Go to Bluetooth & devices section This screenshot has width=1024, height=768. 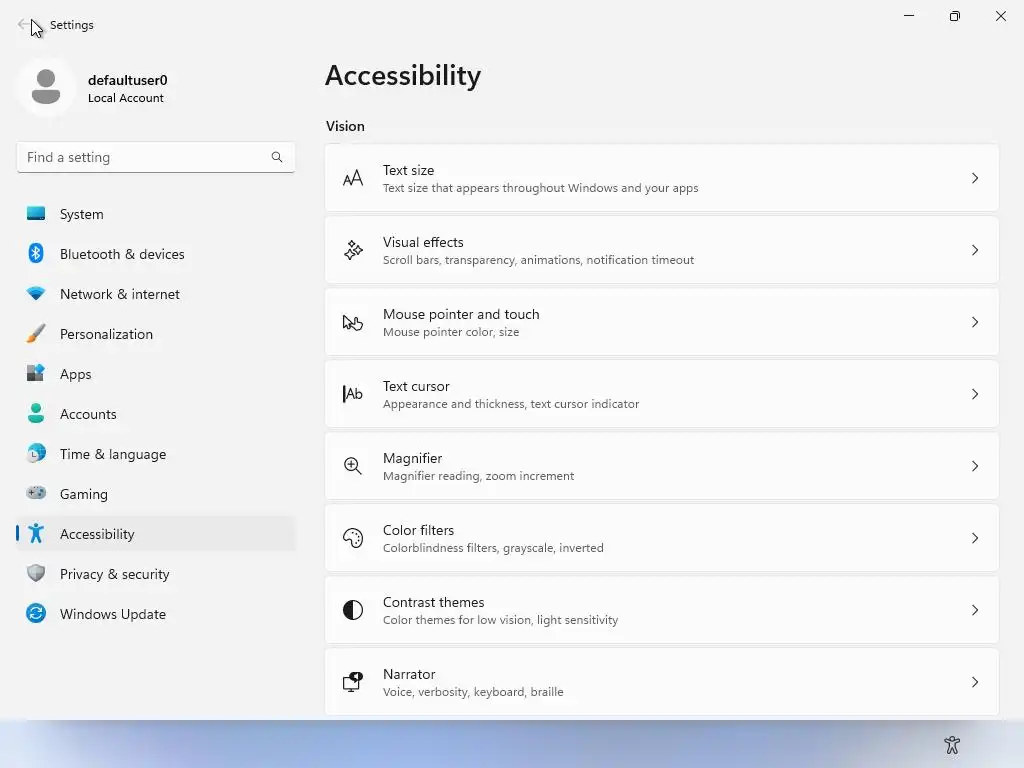pyautogui.click(x=122, y=254)
